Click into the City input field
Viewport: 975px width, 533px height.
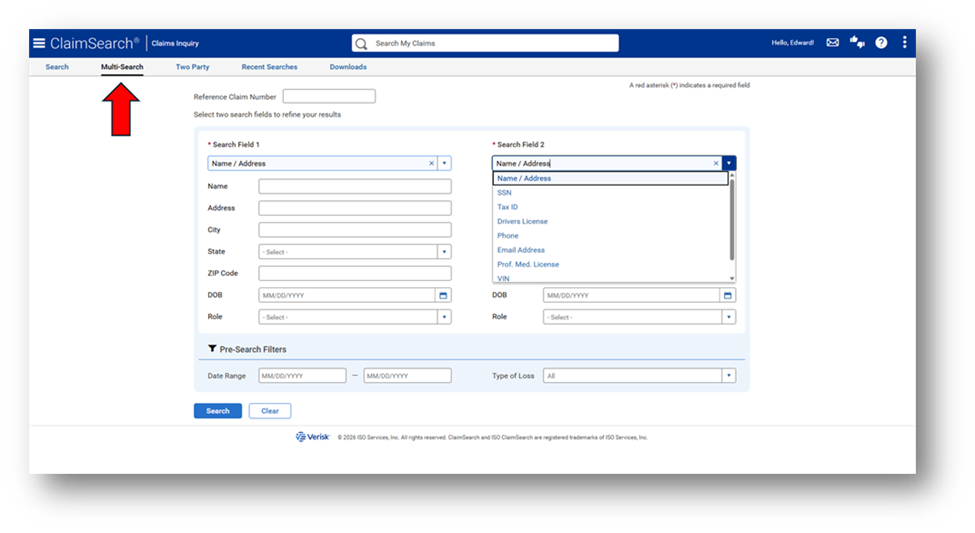tap(355, 230)
